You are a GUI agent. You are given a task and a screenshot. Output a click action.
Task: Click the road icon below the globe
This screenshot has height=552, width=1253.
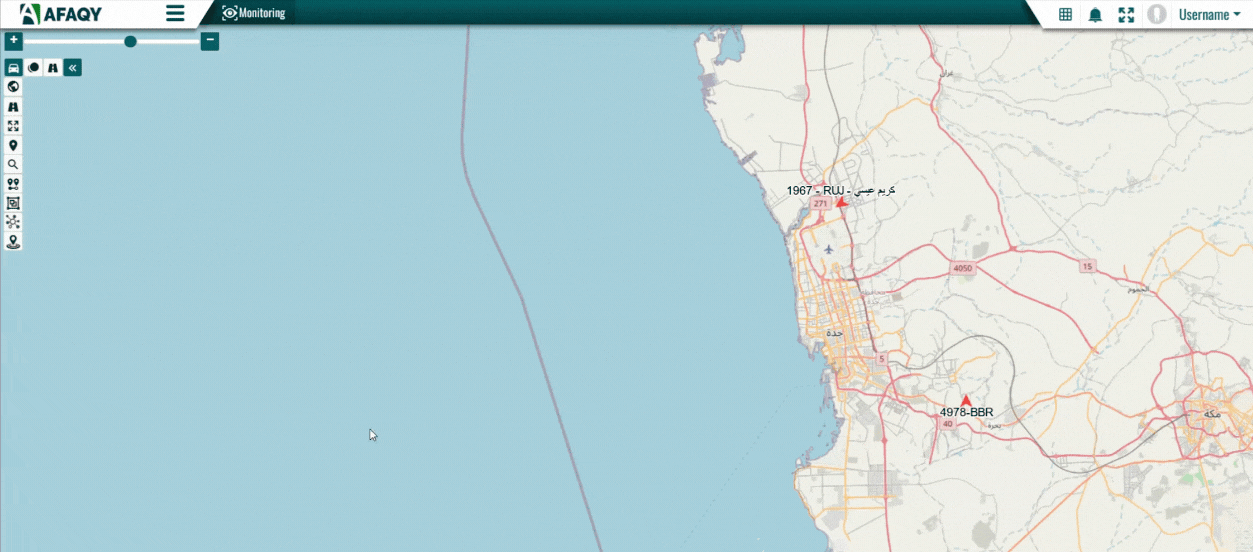pos(13,106)
